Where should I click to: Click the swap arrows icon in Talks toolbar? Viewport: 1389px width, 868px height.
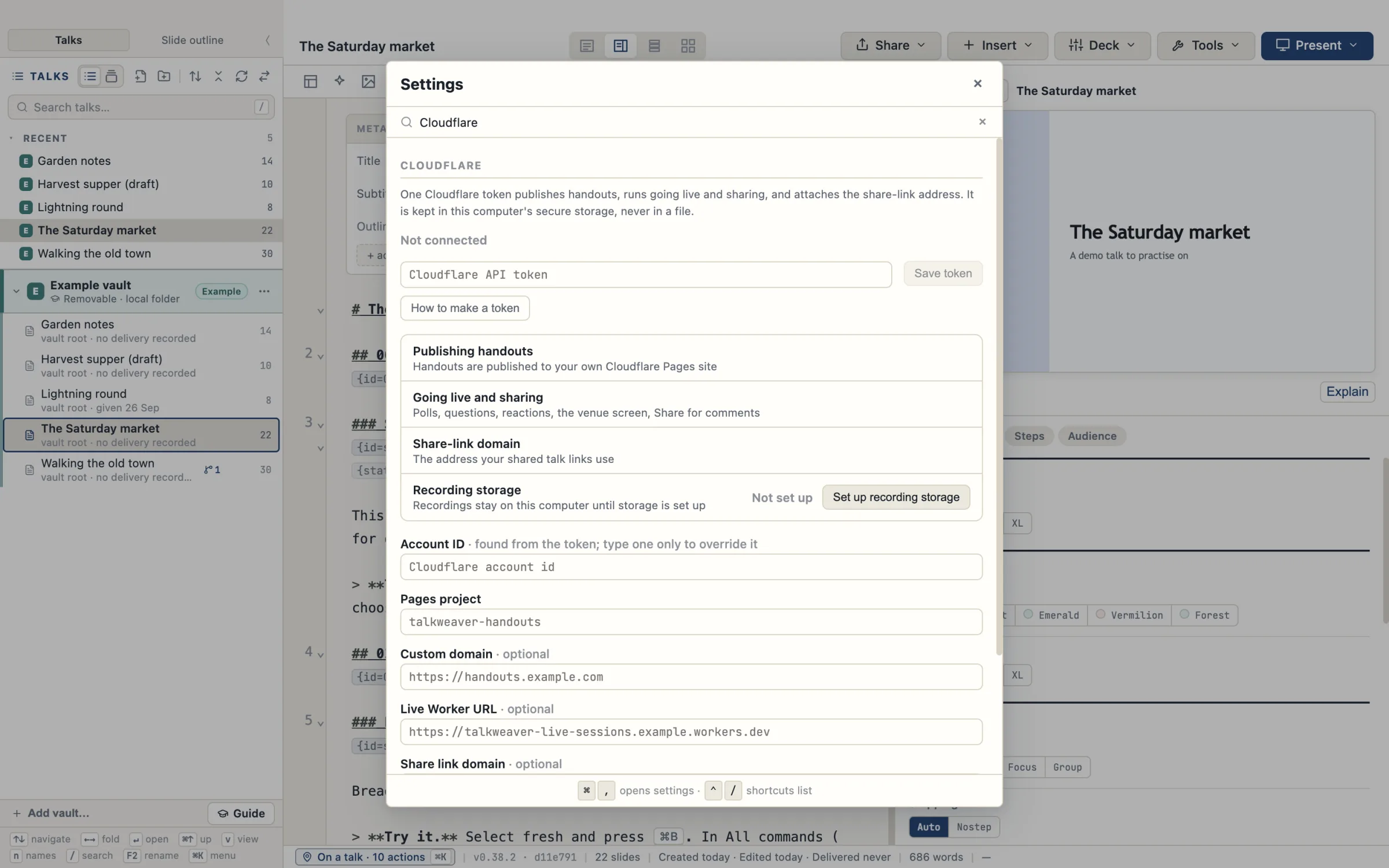(x=264, y=76)
